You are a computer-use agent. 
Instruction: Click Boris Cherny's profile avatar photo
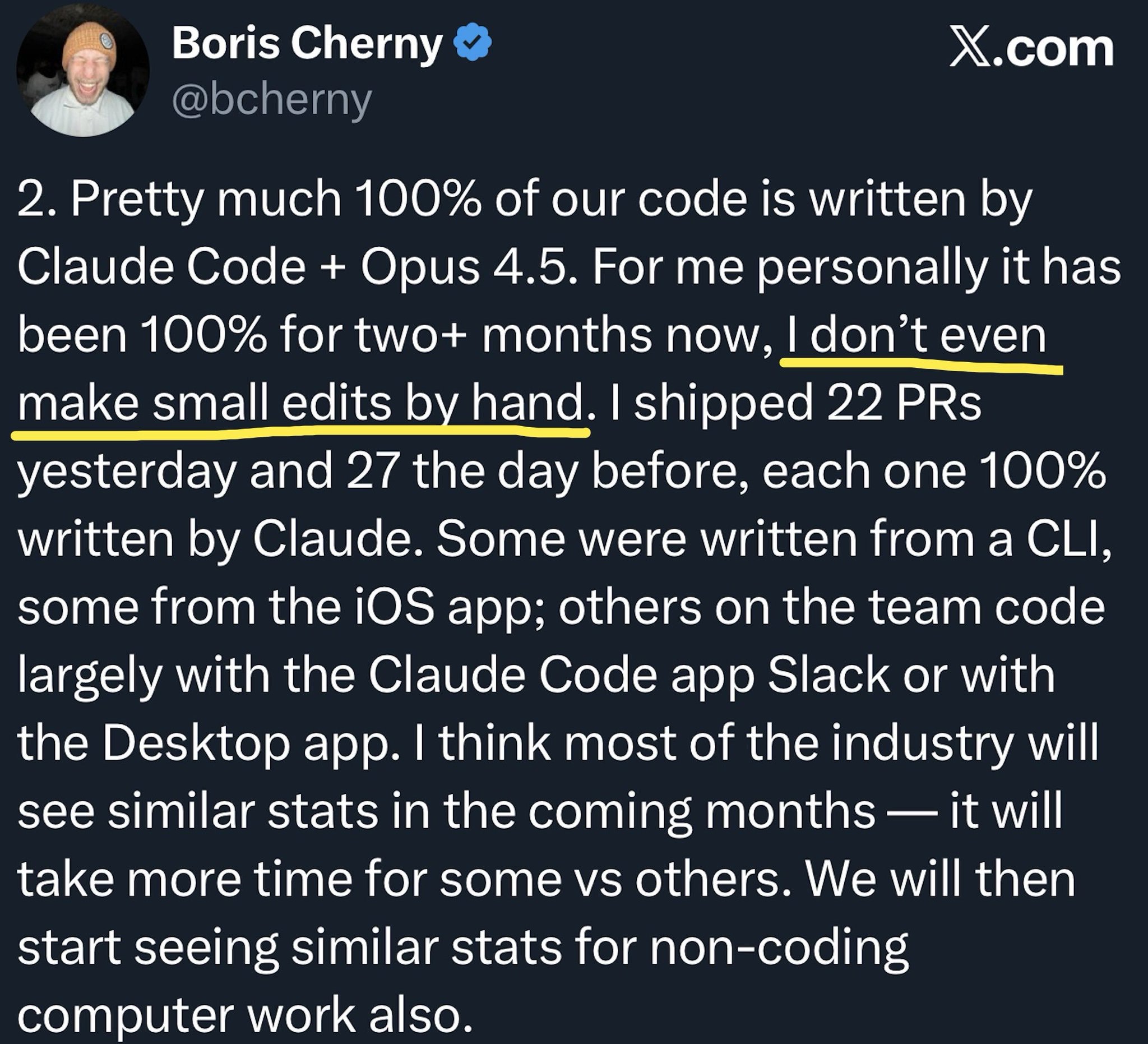83,70
